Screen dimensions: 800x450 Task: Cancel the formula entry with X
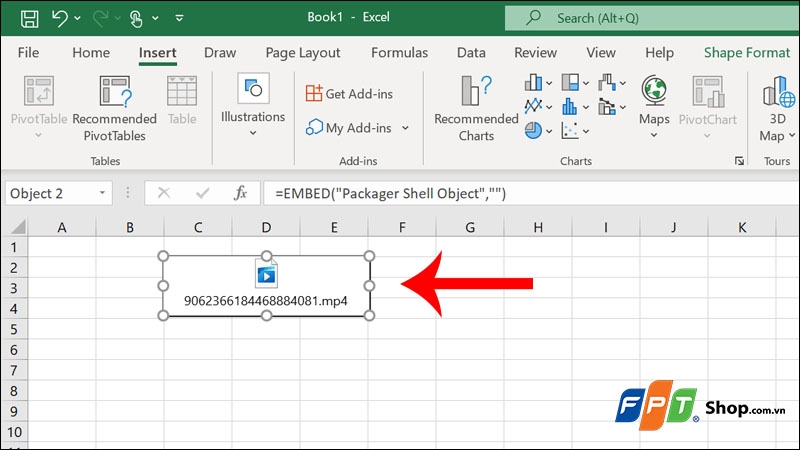164,193
